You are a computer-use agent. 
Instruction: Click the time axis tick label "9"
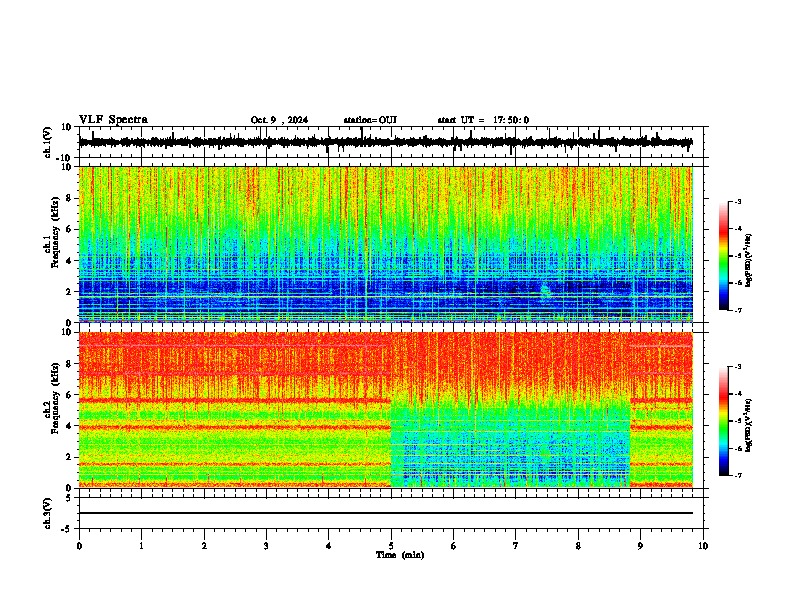tap(640, 546)
